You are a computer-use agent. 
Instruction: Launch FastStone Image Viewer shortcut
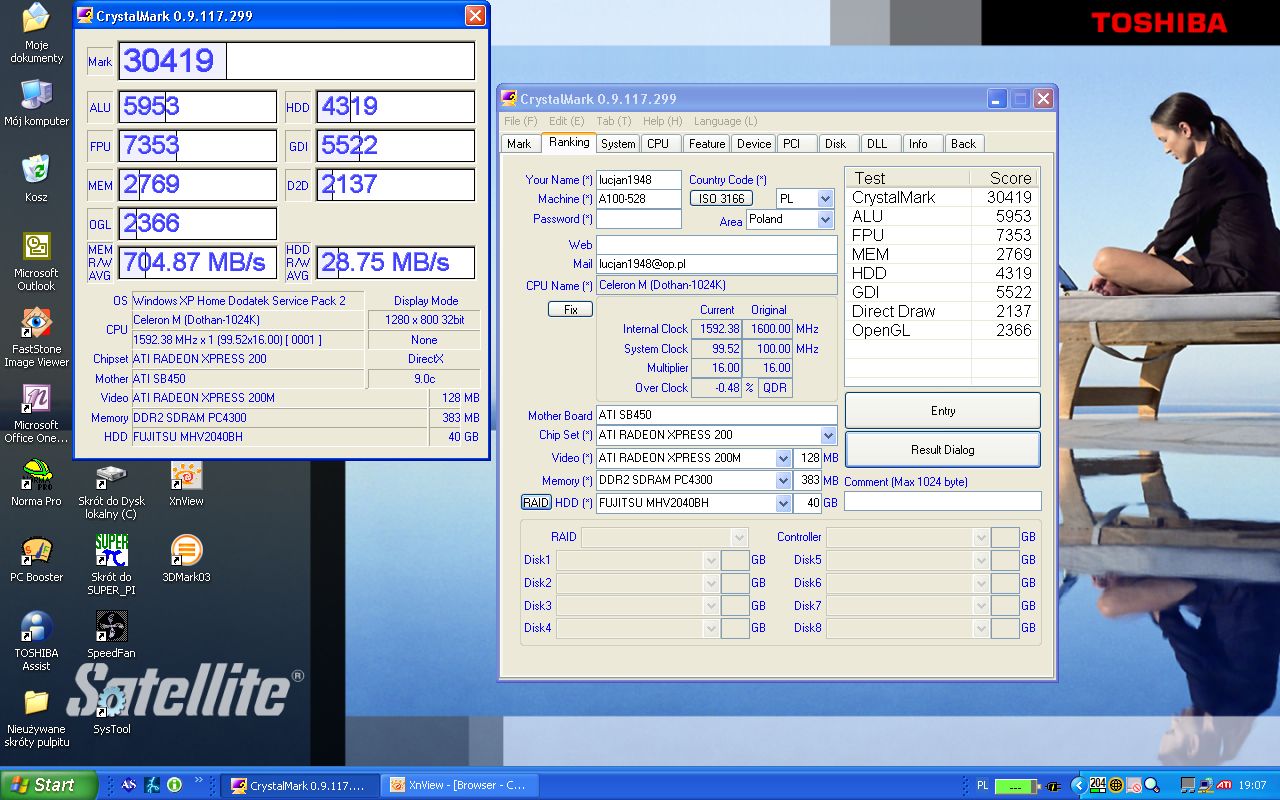[x=36, y=337]
